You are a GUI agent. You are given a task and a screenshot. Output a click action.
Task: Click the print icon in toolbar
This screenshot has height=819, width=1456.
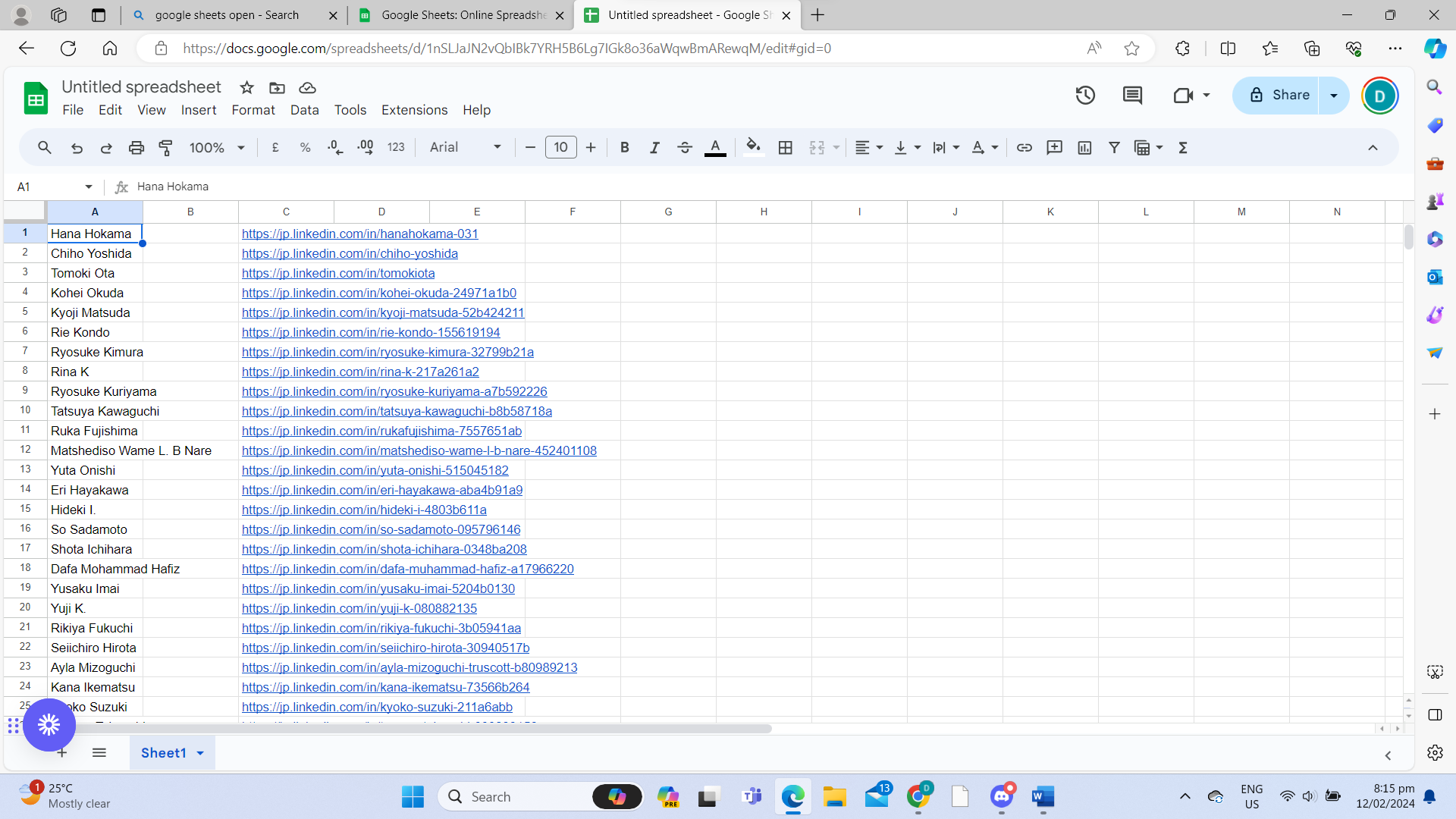coord(136,148)
